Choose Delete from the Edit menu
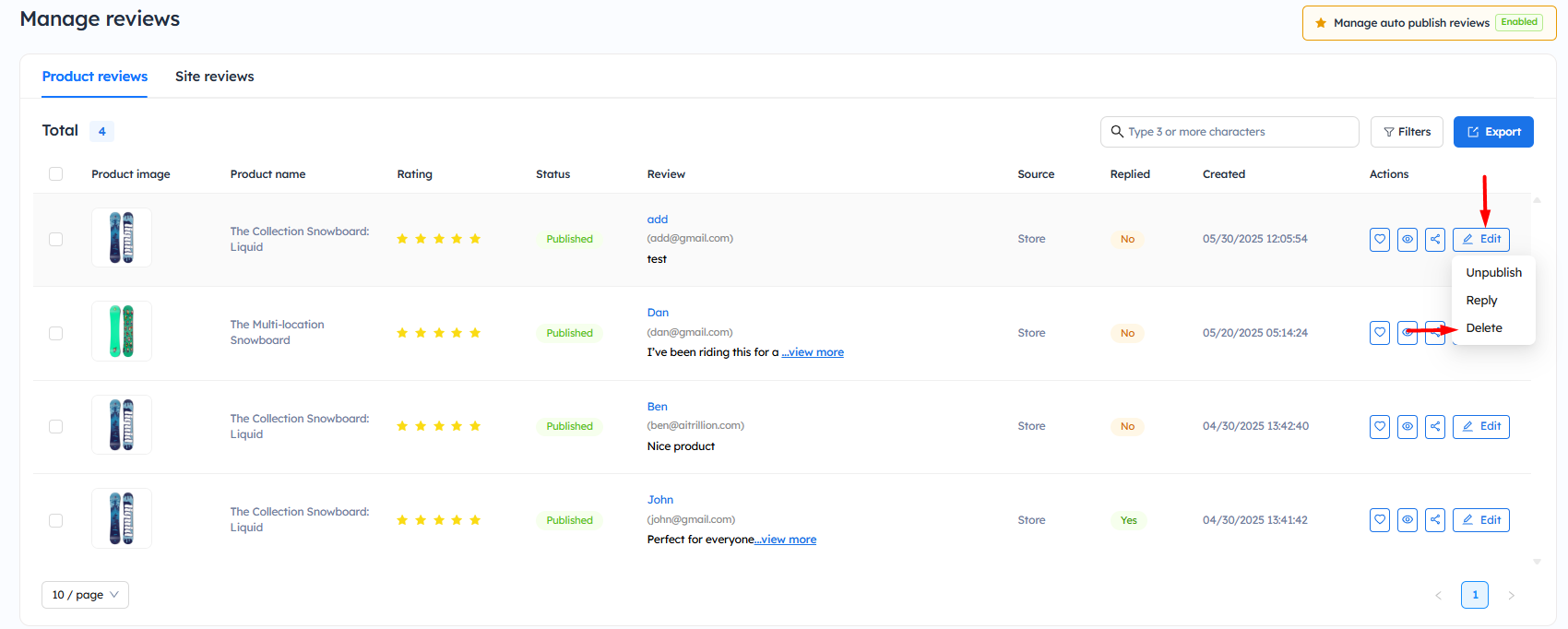This screenshot has width=1568, height=629. [1484, 328]
